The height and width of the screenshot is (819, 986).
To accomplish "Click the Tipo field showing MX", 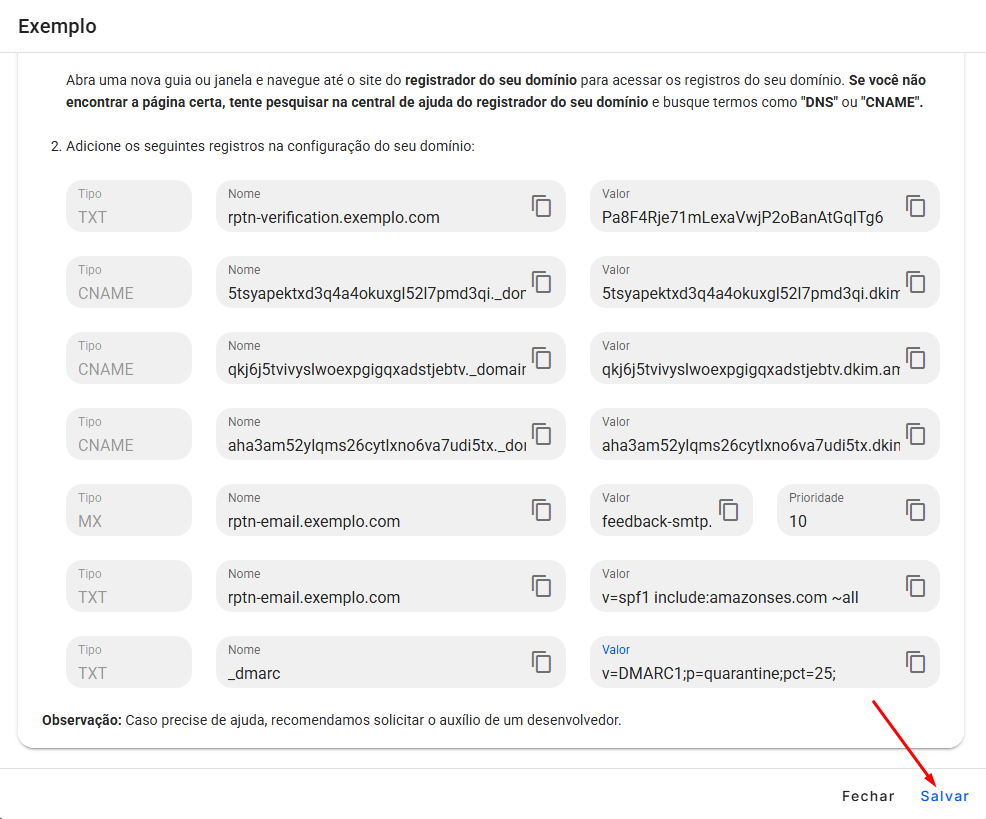I will (129, 510).
